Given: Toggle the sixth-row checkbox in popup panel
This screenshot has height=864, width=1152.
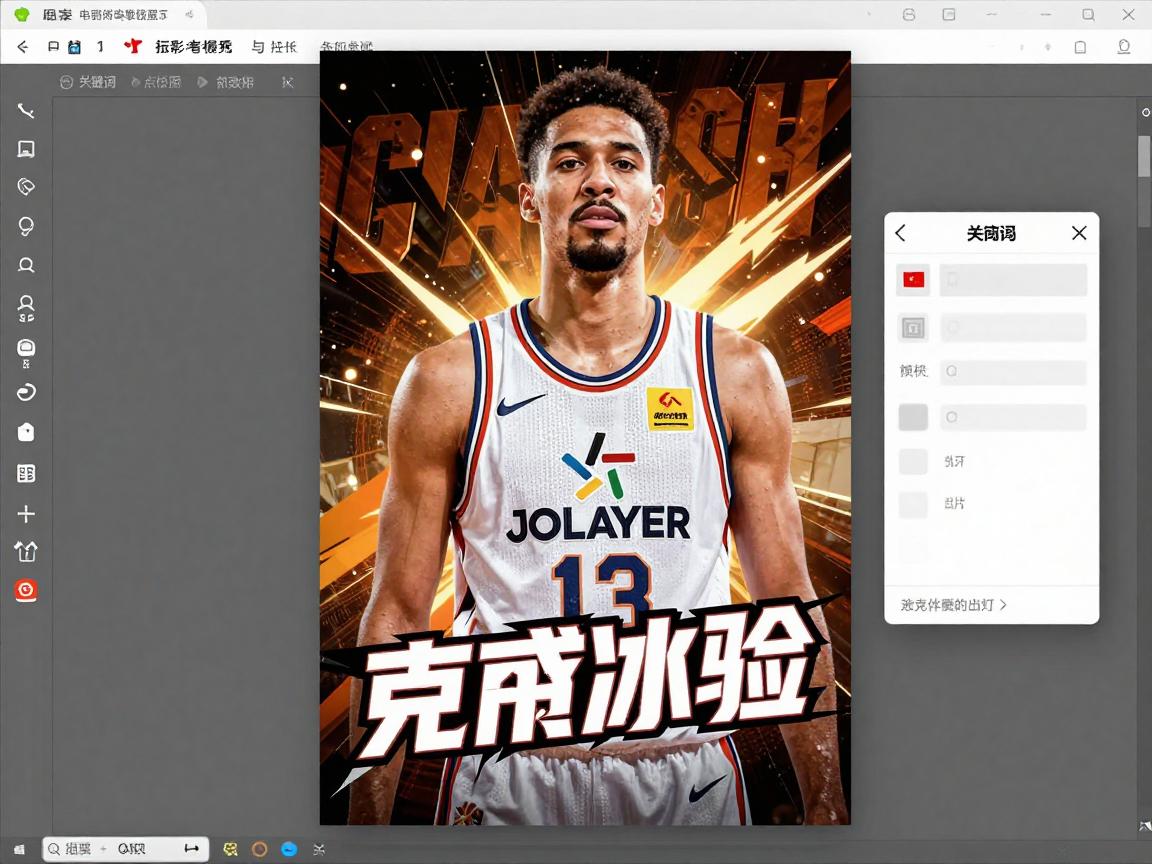Looking at the screenshot, I should (913, 504).
